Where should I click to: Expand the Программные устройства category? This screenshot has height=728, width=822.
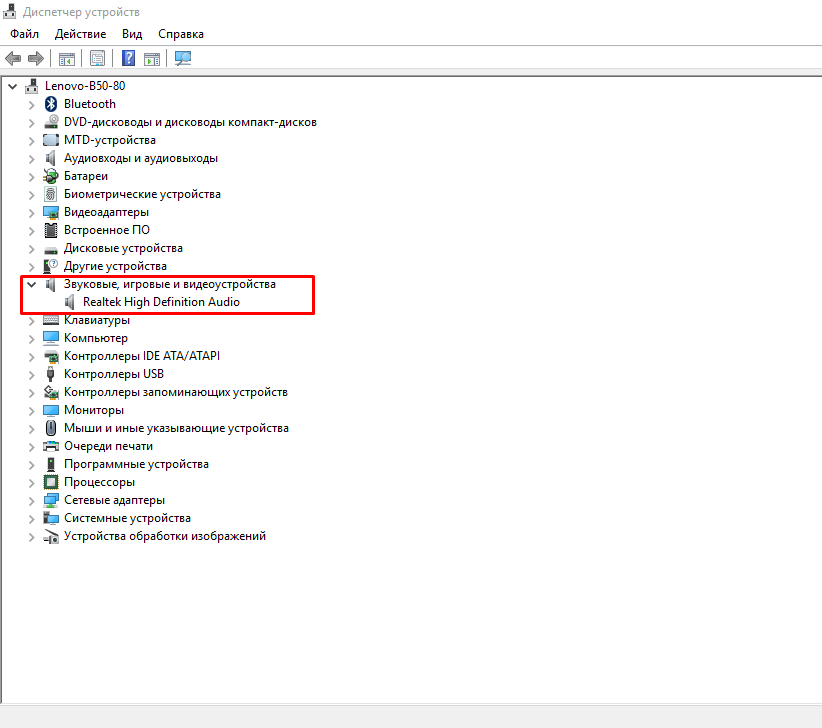click(31, 465)
